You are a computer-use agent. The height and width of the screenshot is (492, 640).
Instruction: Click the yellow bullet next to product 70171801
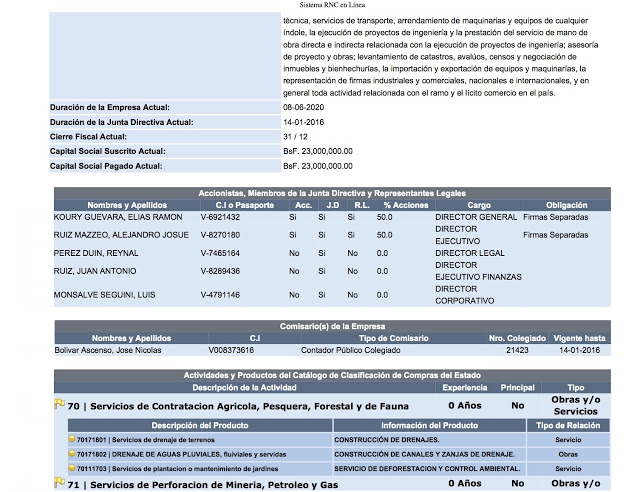(72, 439)
